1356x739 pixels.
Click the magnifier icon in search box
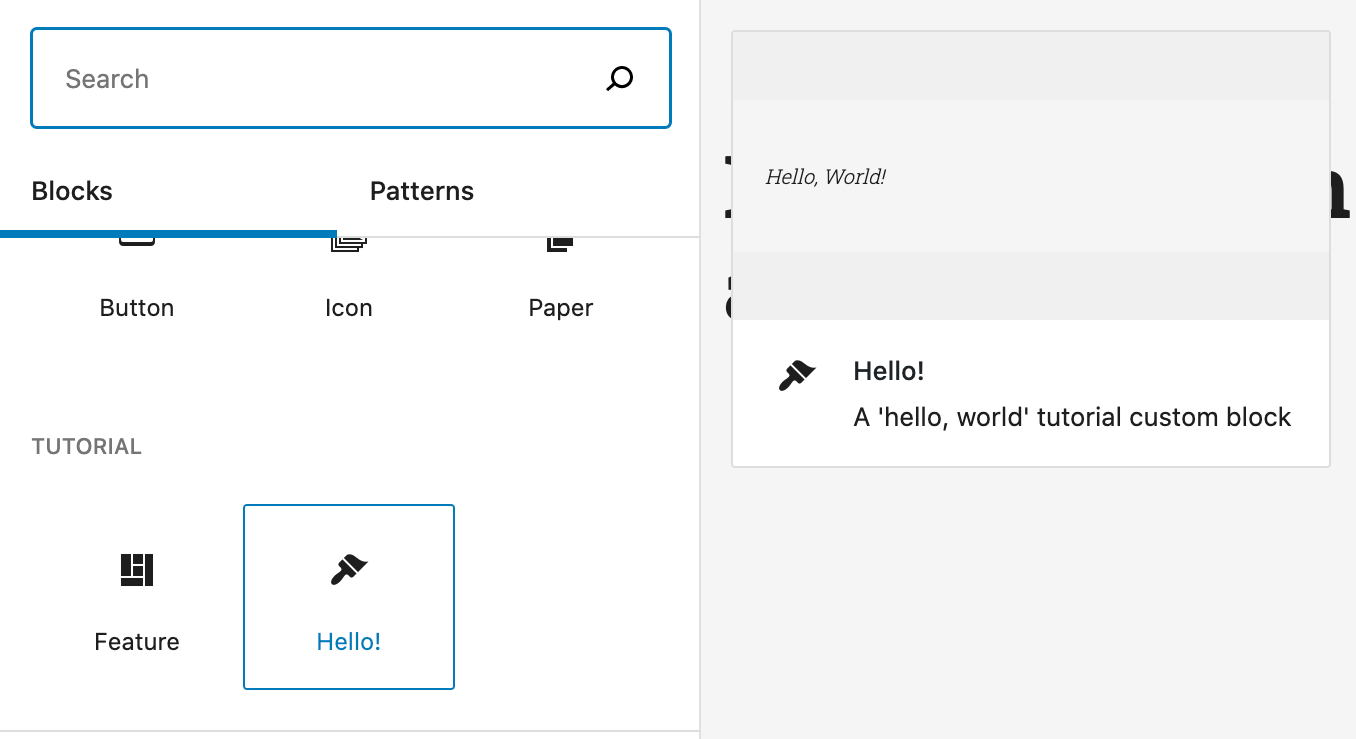coord(620,79)
